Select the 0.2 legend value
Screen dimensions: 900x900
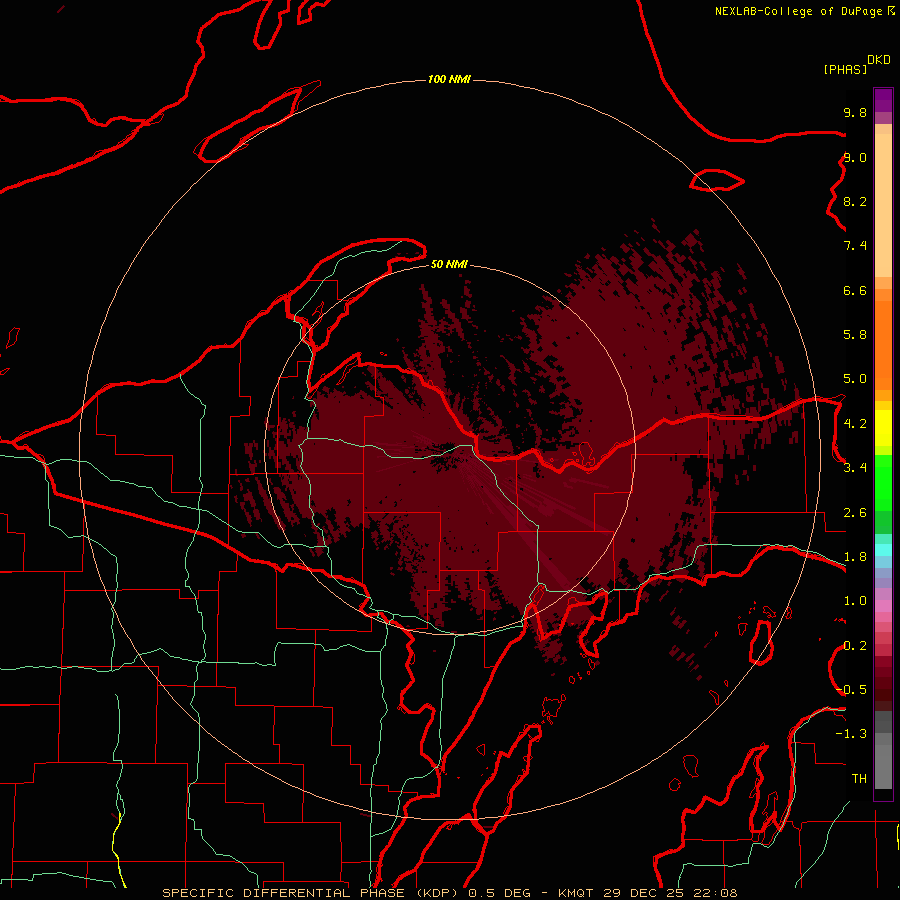[x=855, y=646]
